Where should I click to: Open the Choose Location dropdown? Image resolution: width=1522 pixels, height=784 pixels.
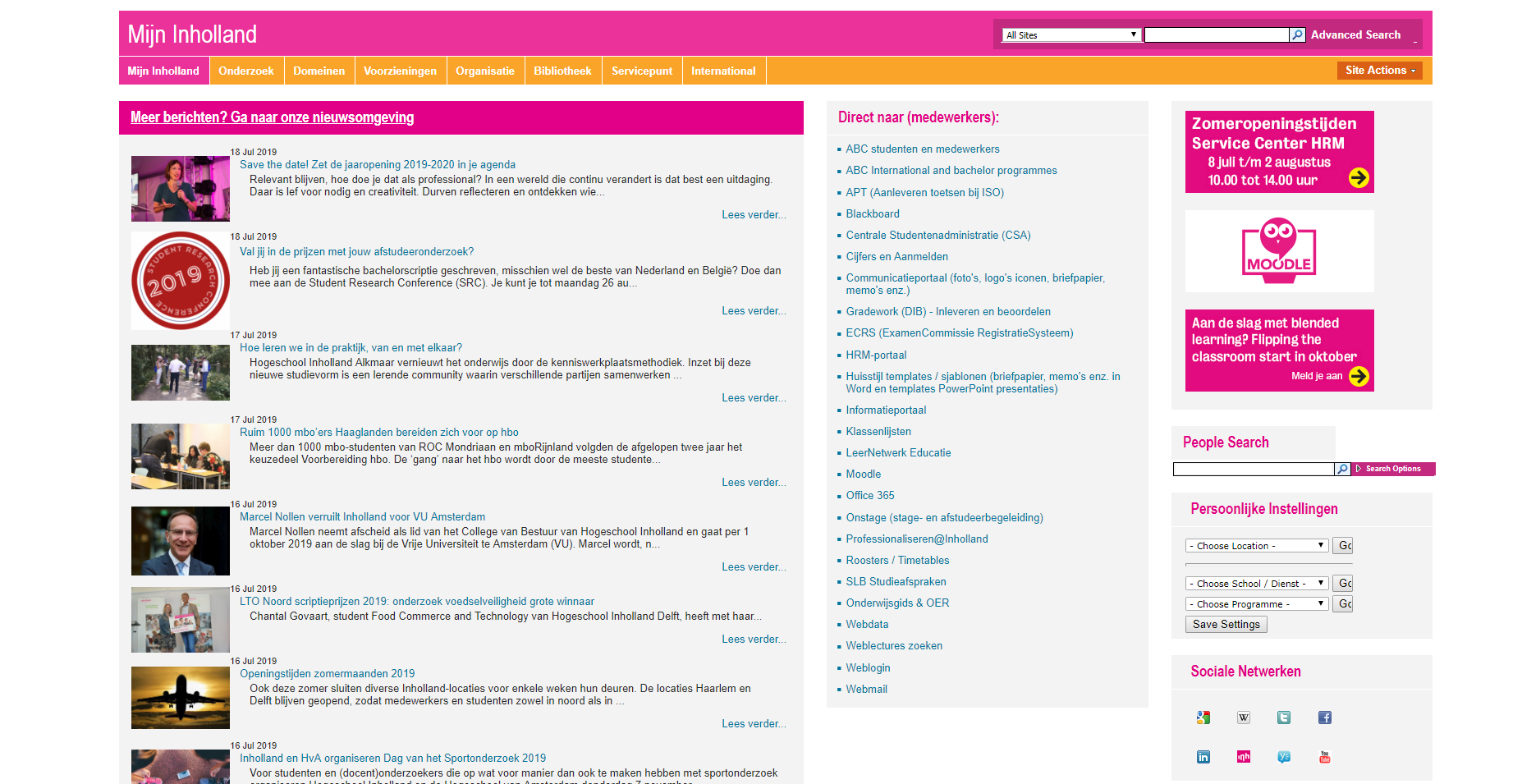(x=1257, y=546)
